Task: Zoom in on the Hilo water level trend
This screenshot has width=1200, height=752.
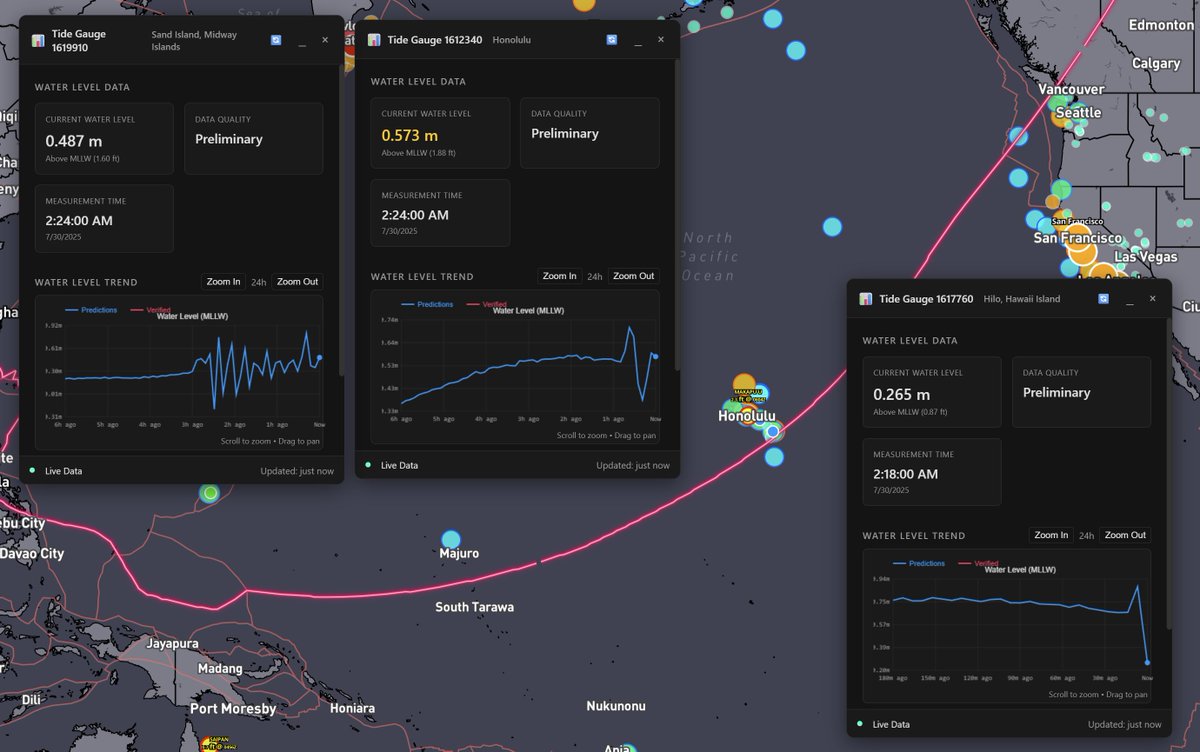Action: (x=1051, y=535)
